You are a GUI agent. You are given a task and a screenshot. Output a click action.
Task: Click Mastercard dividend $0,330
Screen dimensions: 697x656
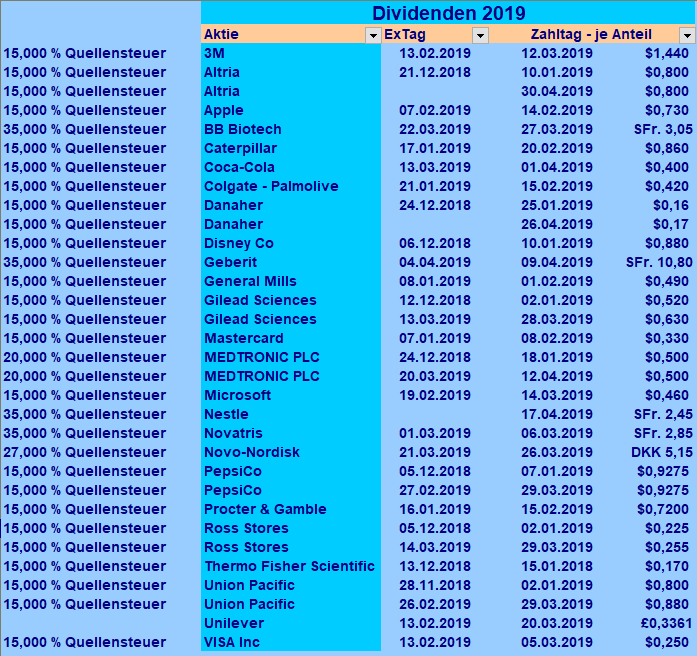click(x=667, y=338)
